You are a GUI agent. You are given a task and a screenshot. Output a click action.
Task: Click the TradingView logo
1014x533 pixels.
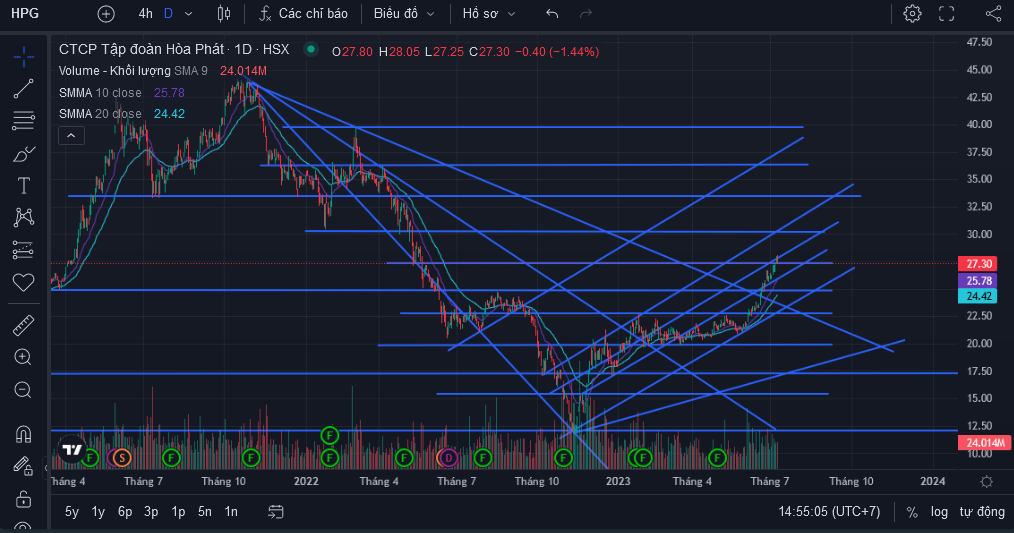coord(72,450)
